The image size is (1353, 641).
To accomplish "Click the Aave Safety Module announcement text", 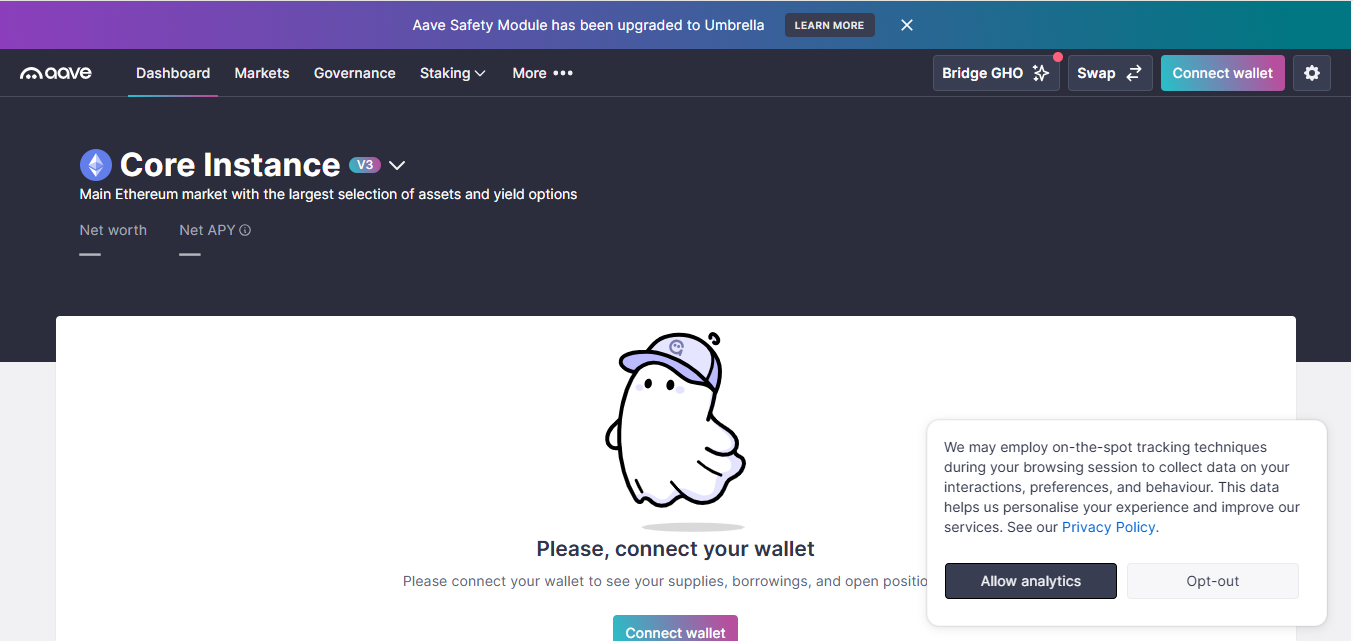I will tap(588, 25).
